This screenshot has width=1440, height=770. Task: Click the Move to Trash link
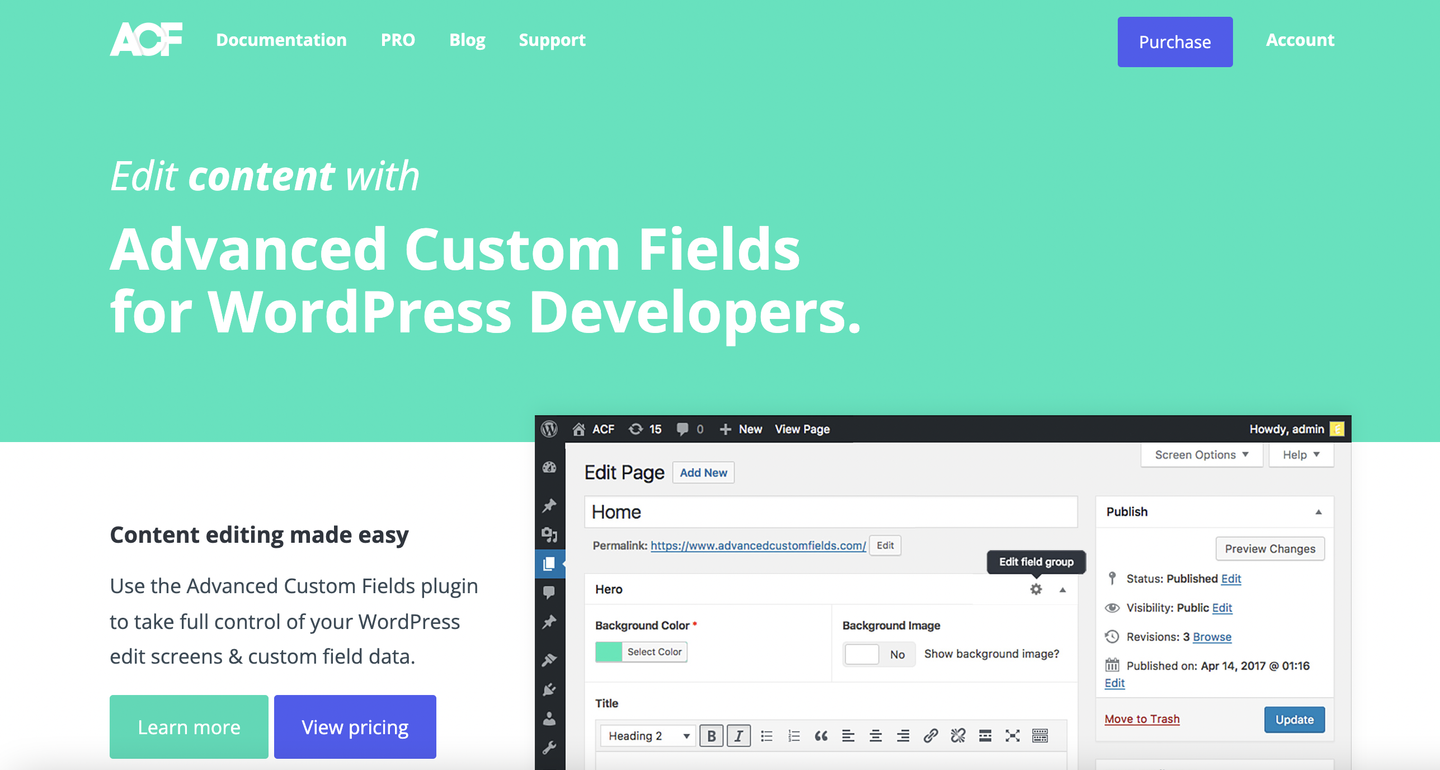click(1142, 719)
